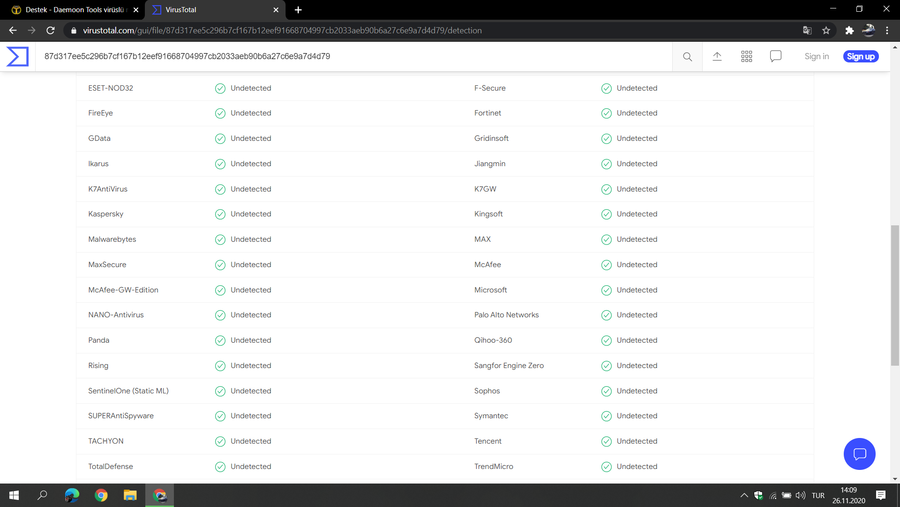Click the green check beside Panda
Viewport: 900px width, 507px height.
(220, 340)
